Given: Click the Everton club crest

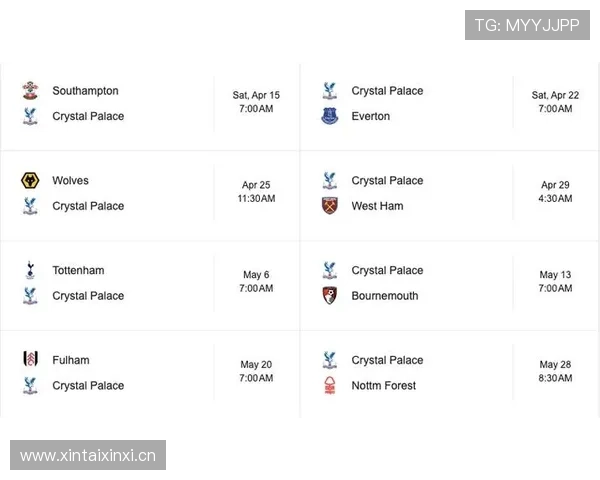Looking at the screenshot, I should tap(330, 117).
